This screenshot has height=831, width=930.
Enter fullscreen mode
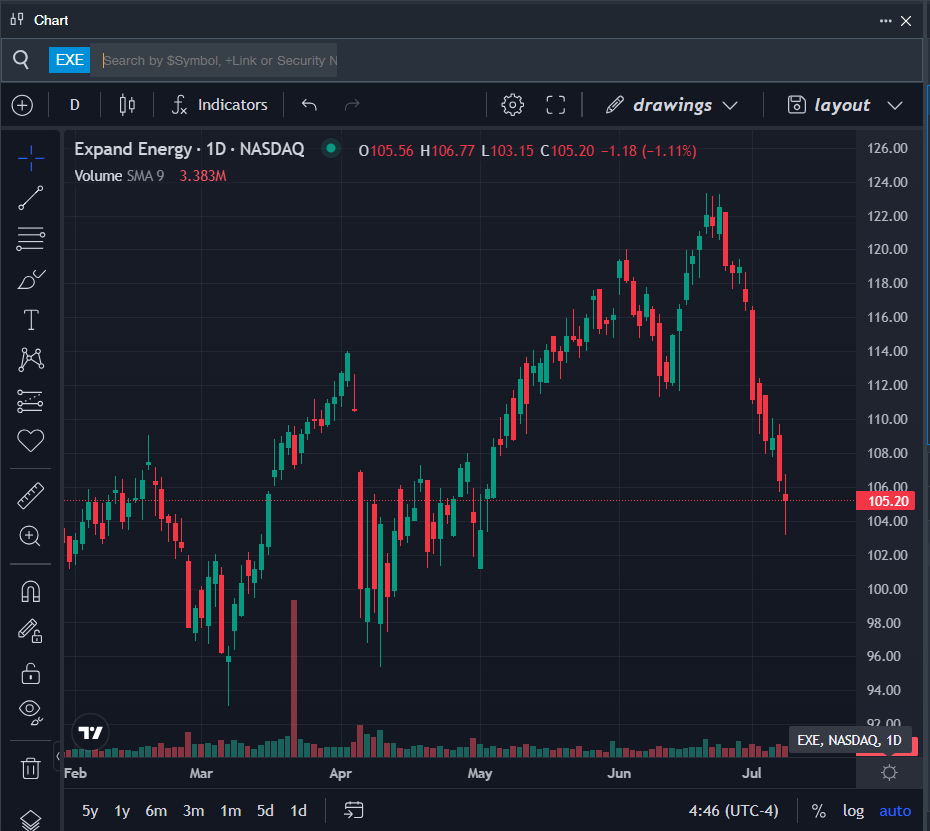[556, 105]
